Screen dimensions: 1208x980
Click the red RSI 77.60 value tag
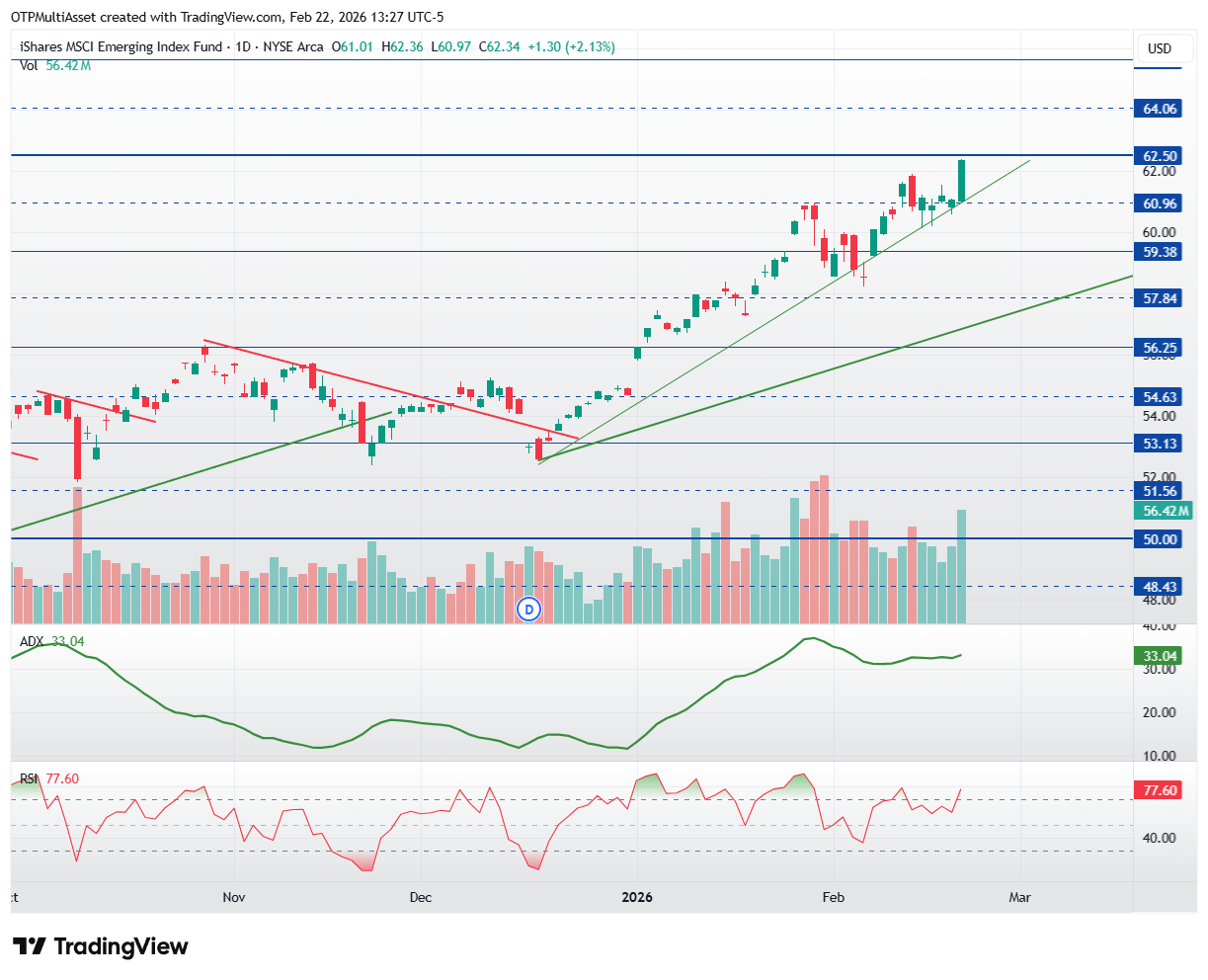[1160, 790]
